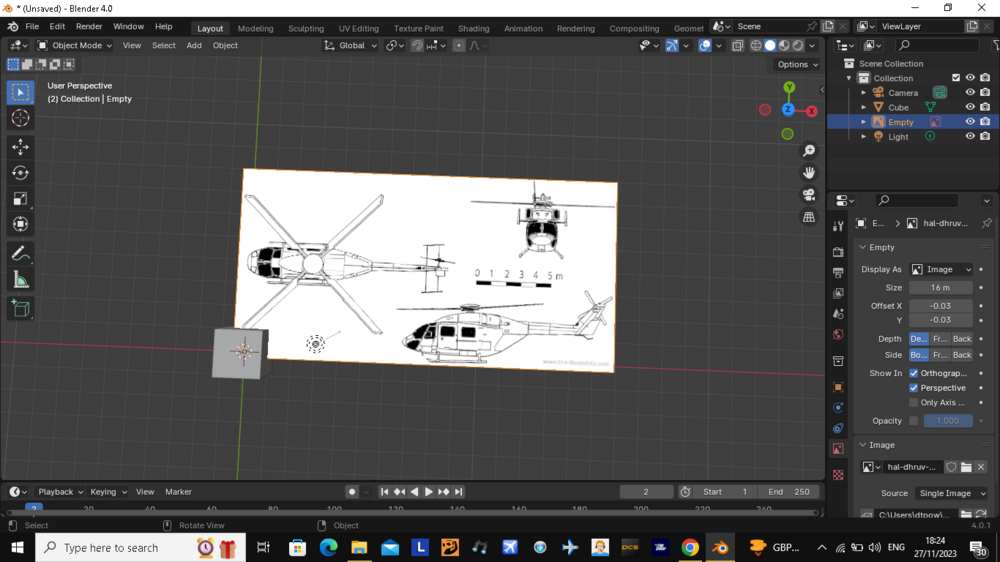Select the Scale tool

[x=20, y=199]
